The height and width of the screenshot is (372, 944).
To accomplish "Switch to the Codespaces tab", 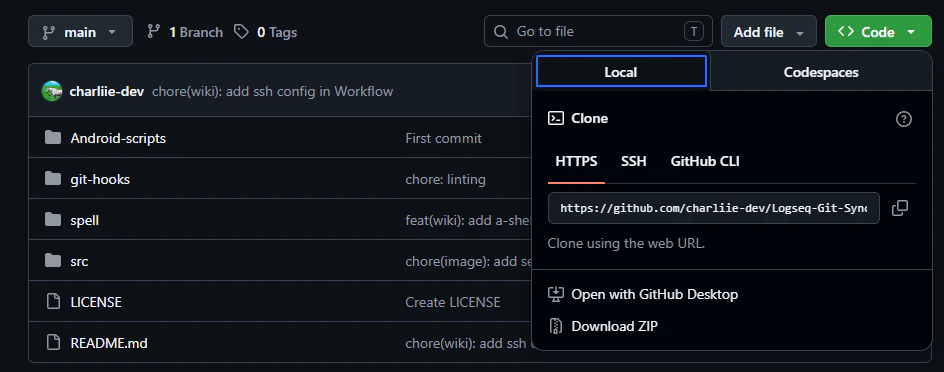I will 821,72.
